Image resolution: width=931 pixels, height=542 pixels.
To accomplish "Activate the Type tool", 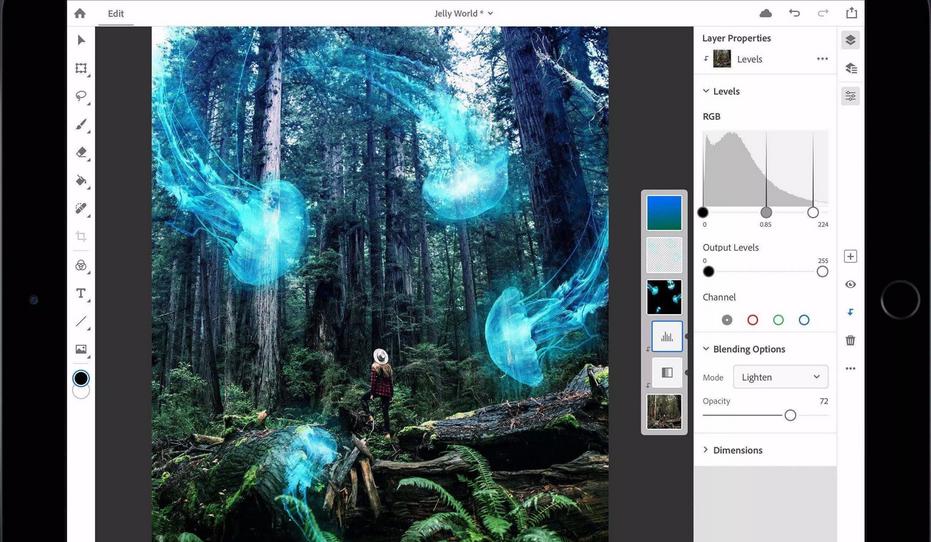I will coord(81,294).
